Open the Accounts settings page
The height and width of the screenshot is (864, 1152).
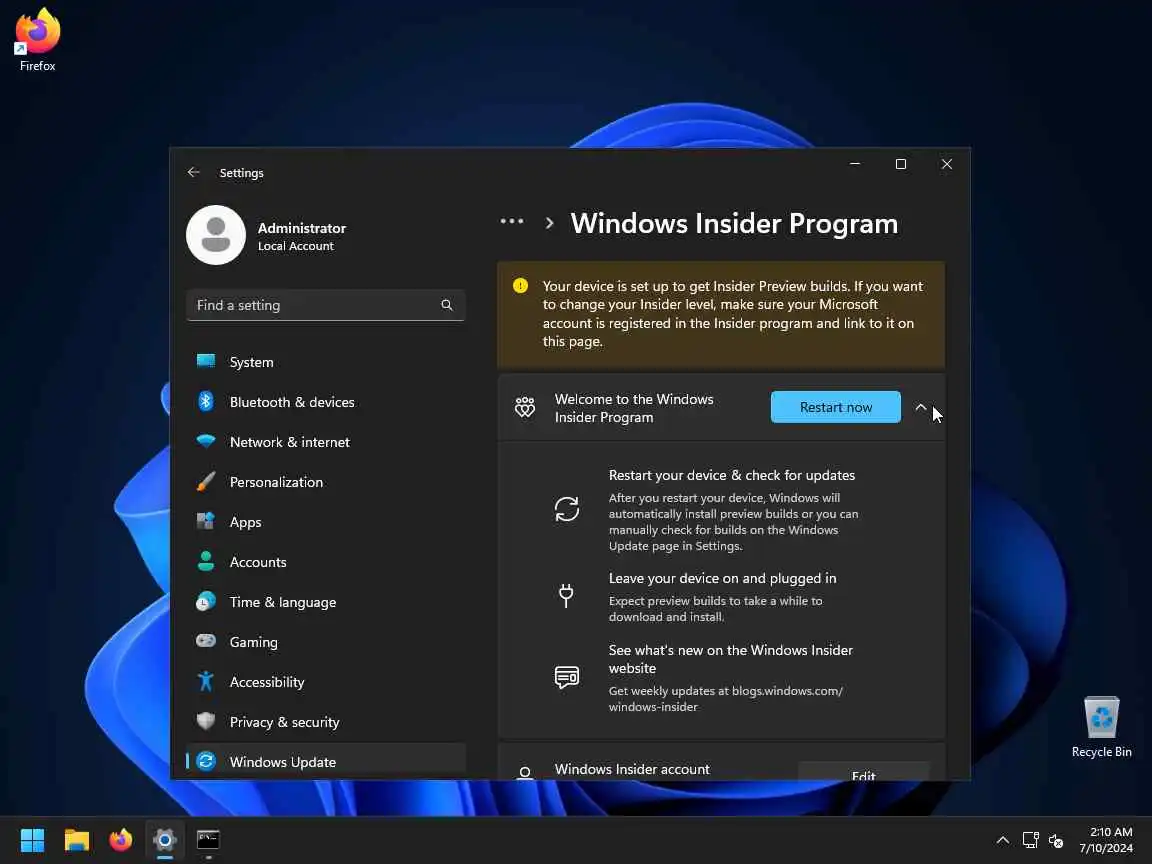(325, 562)
